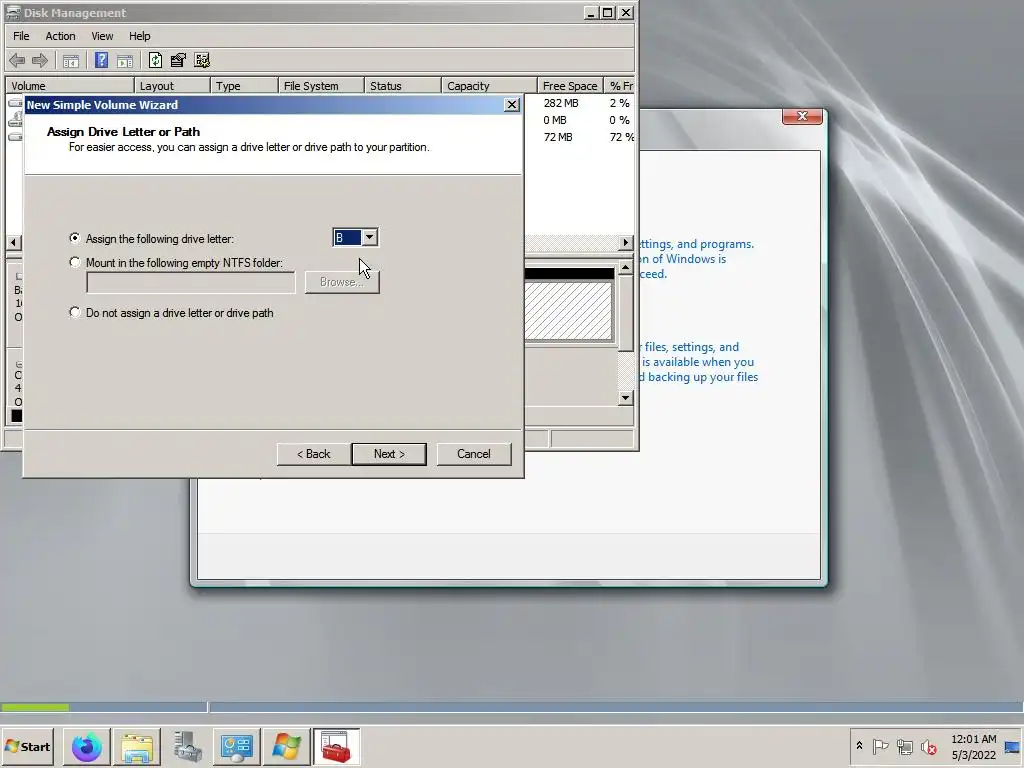
Task: Click the Show Desktop icon beside the clock
Action: point(1013,746)
